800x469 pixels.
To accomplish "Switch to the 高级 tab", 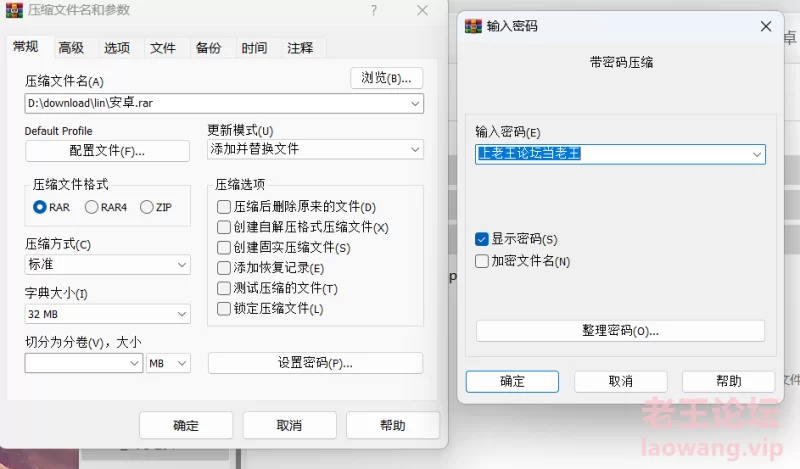I will 71,47.
